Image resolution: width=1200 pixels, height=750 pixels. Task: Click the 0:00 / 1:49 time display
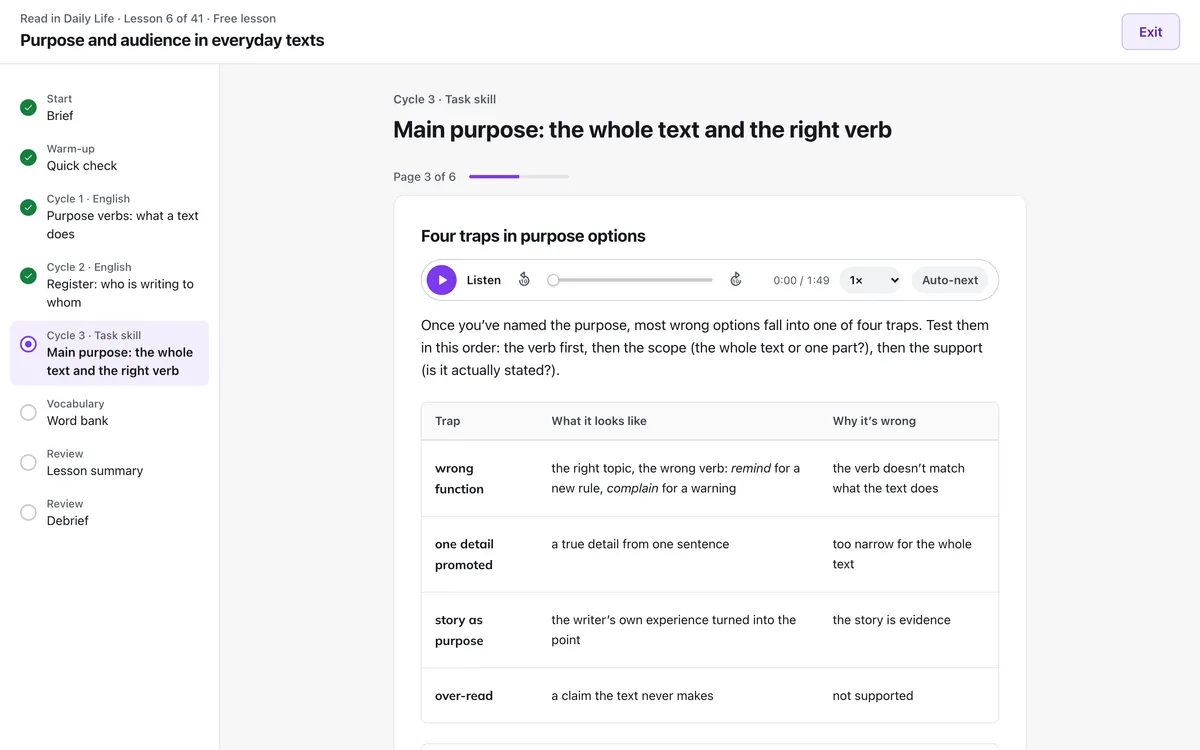click(x=801, y=280)
